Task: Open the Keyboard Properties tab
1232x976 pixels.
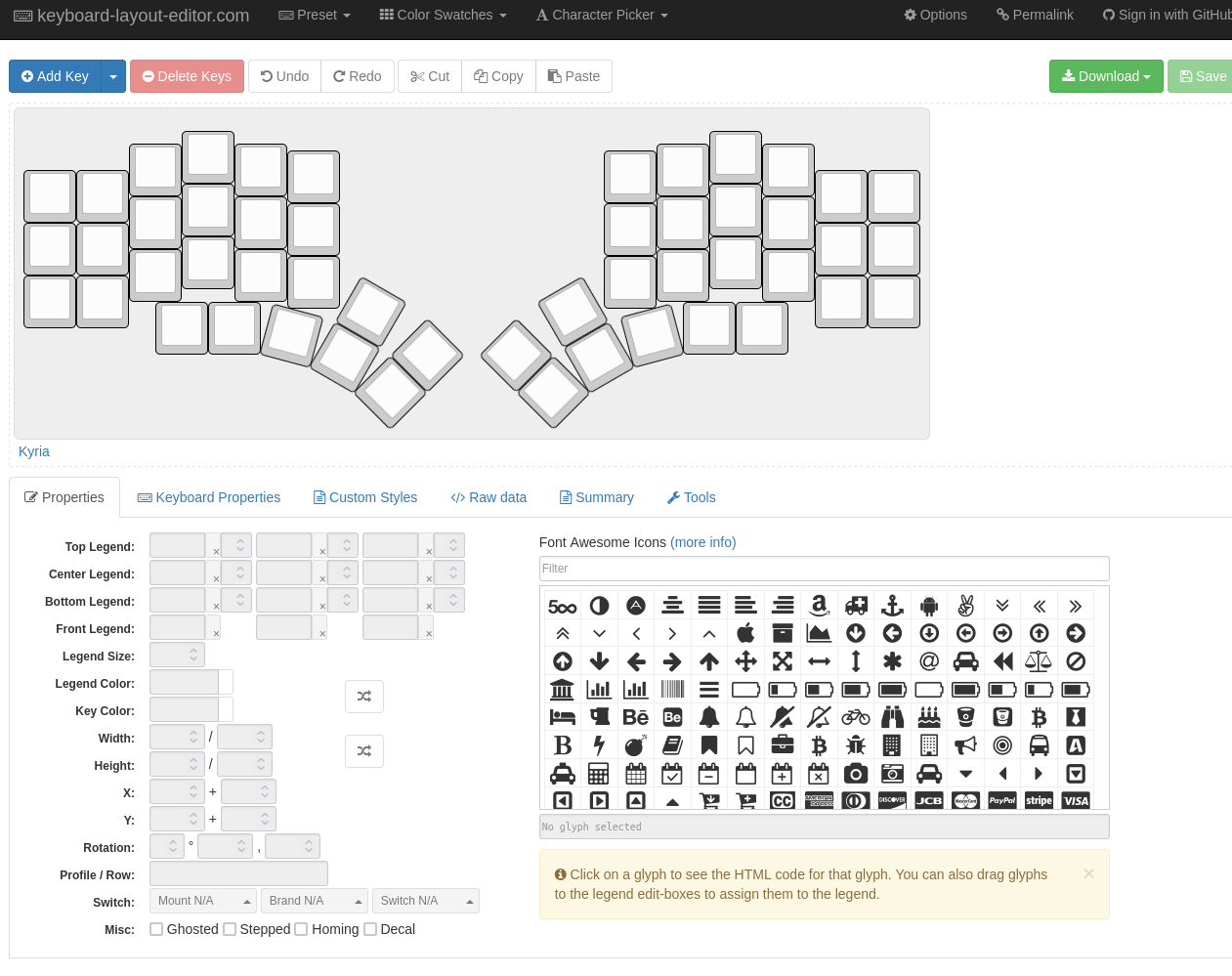Action: pyautogui.click(x=209, y=497)
